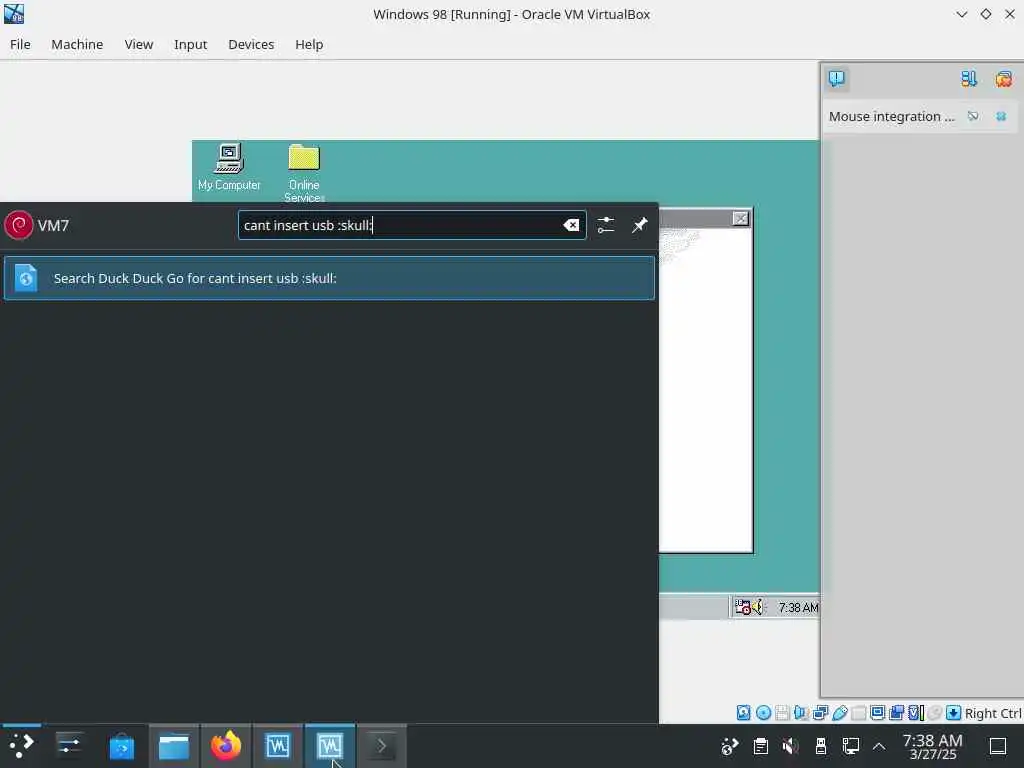Click the USB indicator in VirtualBox status bar

pos(840,713)
